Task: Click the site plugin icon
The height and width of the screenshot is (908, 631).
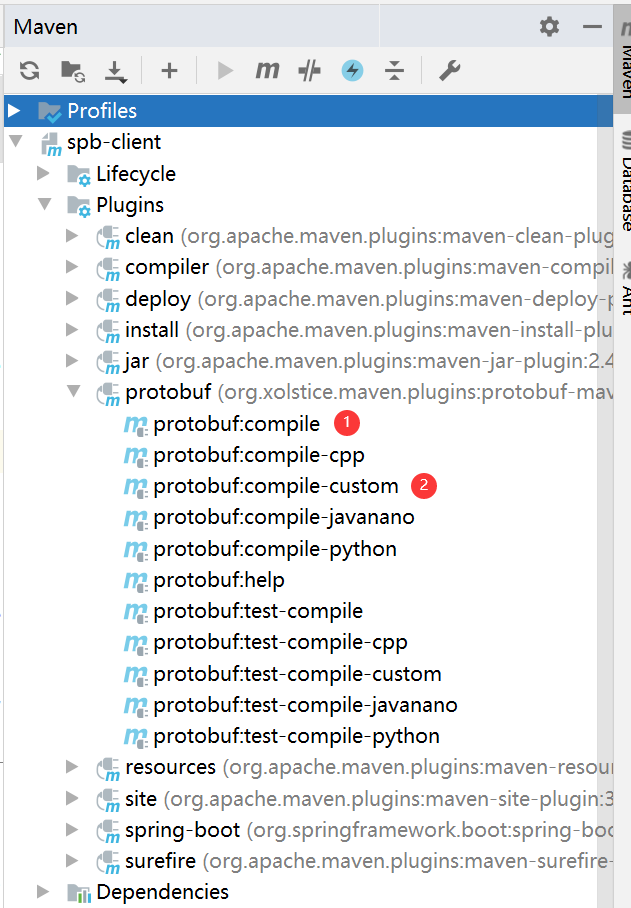Action: pyautogui.click(x=108, y=800)
